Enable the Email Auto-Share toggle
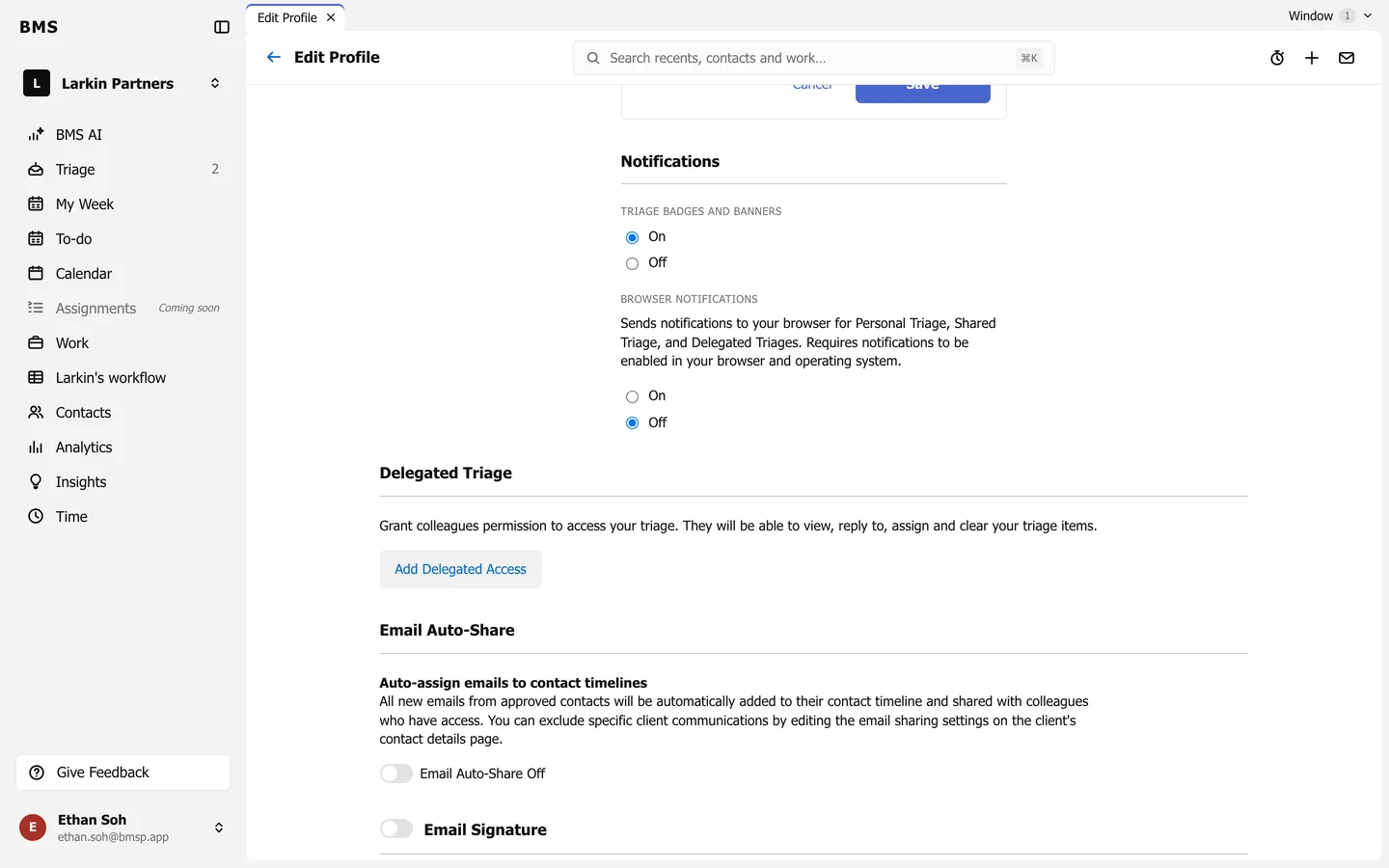This screenshot has width=1389, height=868. (396, 773)
